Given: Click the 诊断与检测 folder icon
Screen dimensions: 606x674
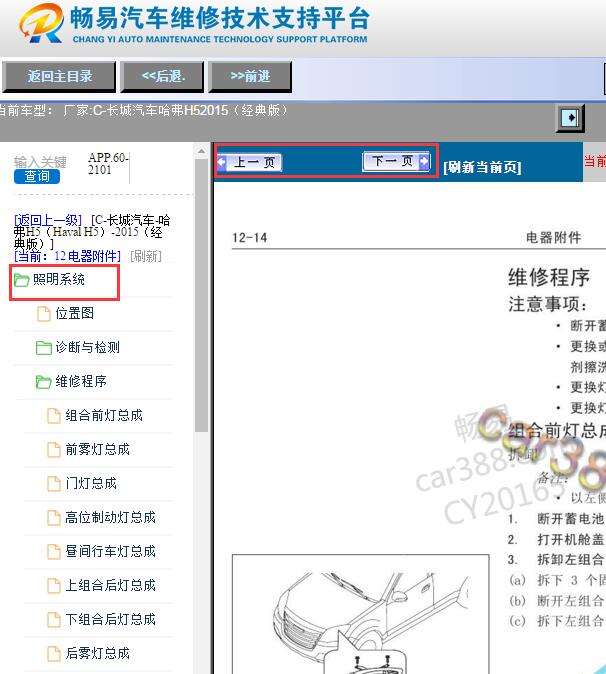Looking at the screenshot, I should [x=43, y=347].
